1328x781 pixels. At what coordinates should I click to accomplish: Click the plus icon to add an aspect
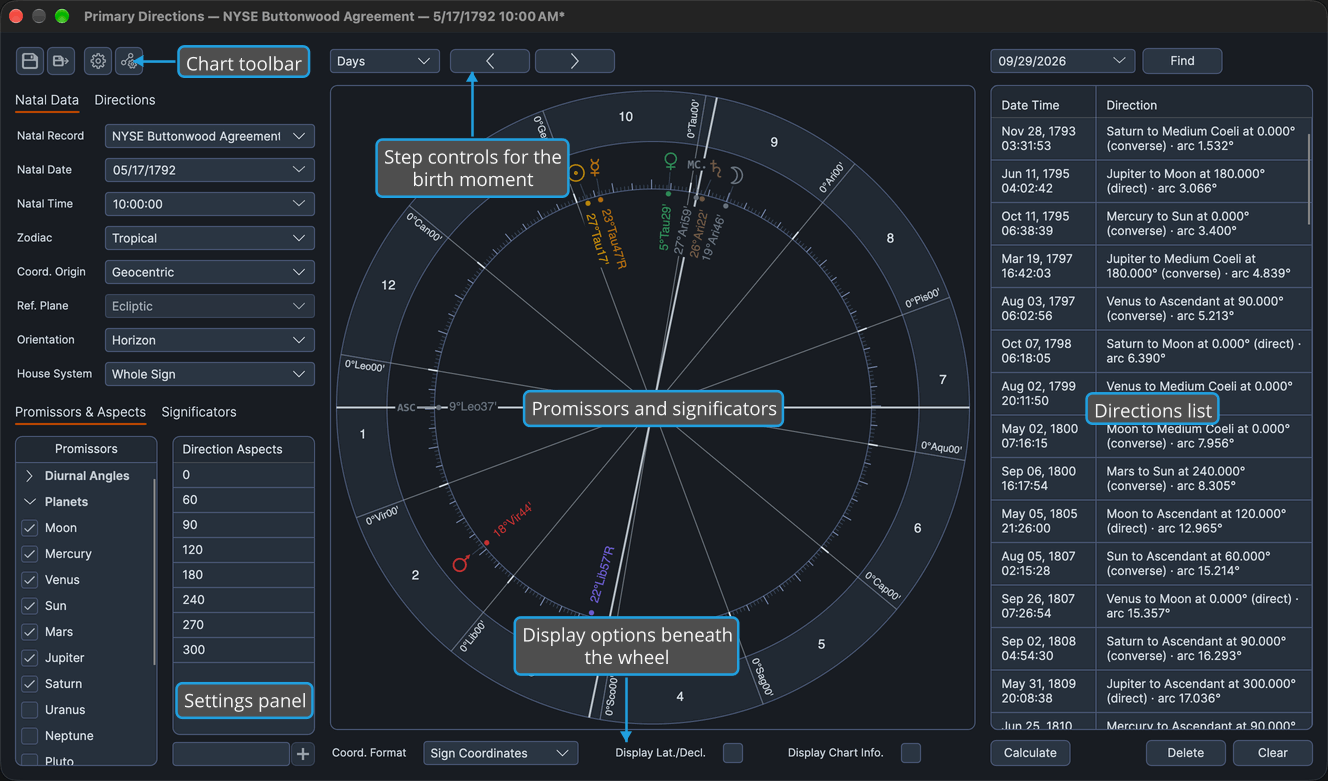(304, 754)
